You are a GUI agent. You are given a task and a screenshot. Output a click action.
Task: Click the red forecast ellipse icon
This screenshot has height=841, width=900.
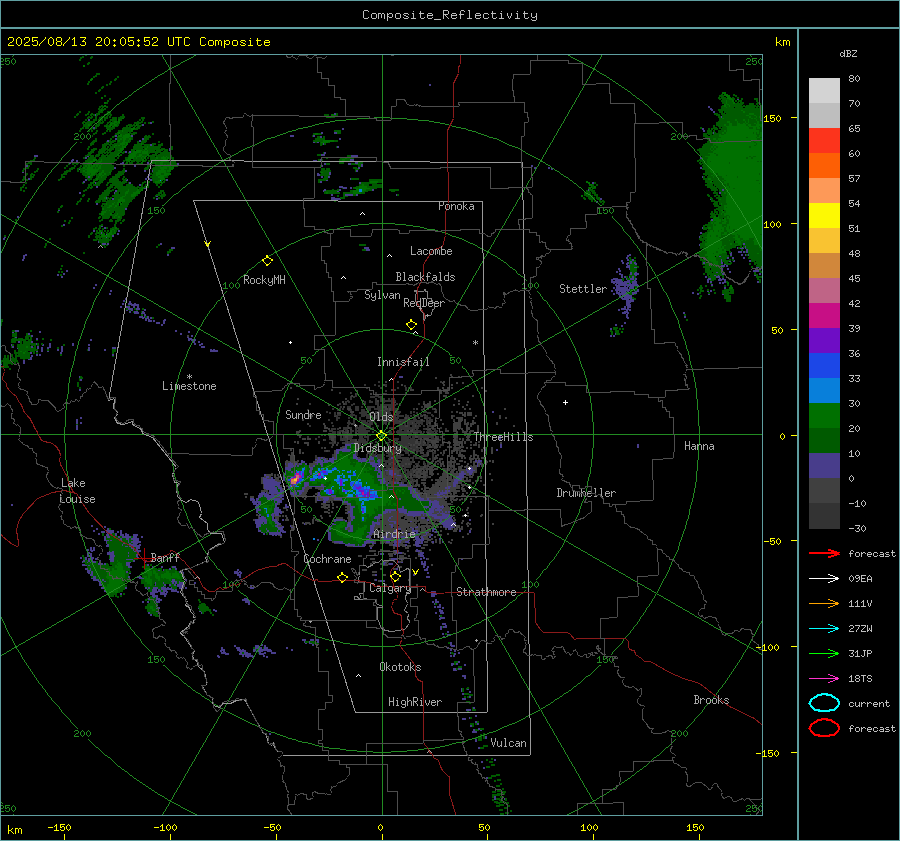824,728
